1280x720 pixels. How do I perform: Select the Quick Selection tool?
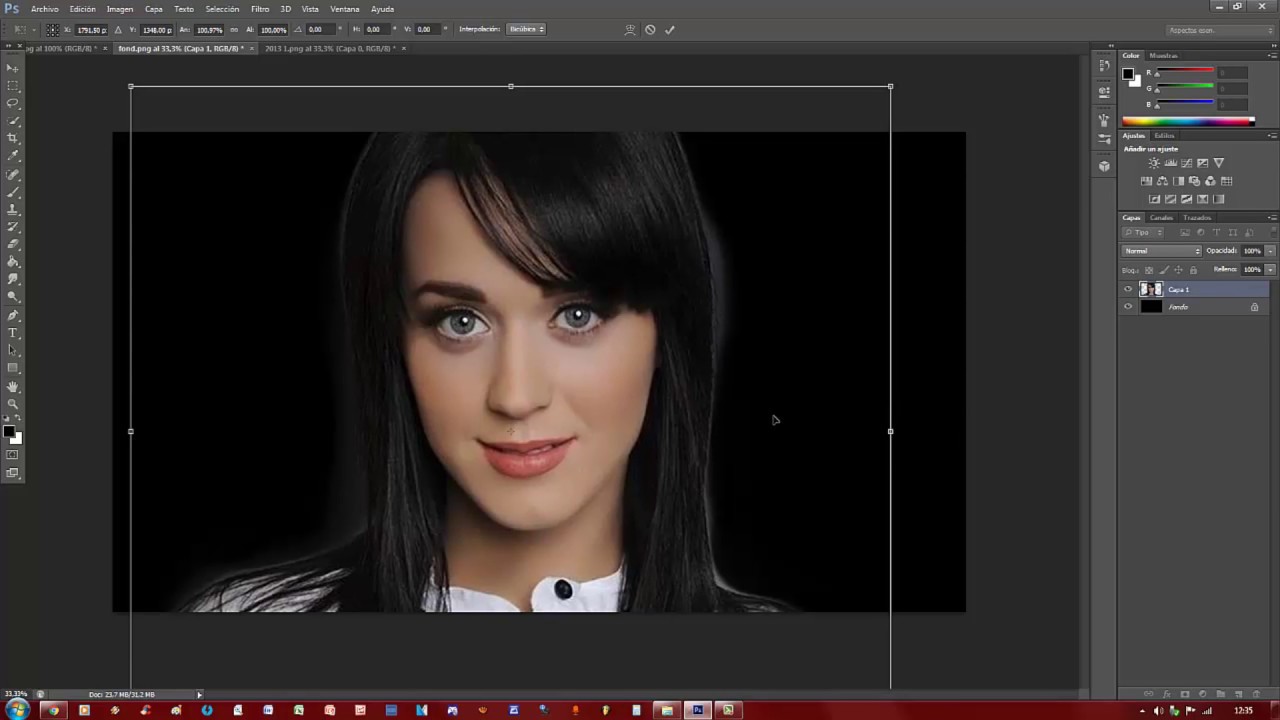point(13,121)
